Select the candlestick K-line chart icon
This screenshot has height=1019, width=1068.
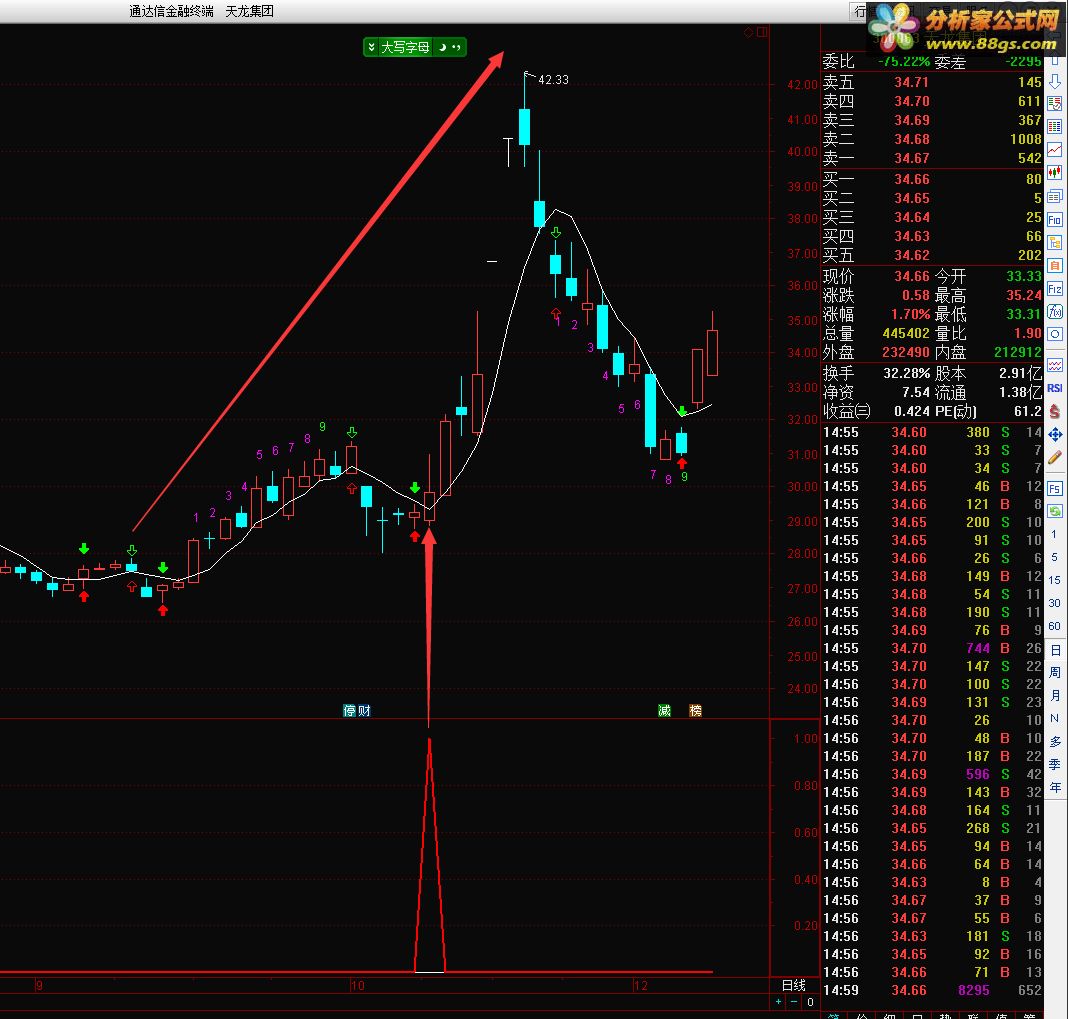pos(1054,173)
